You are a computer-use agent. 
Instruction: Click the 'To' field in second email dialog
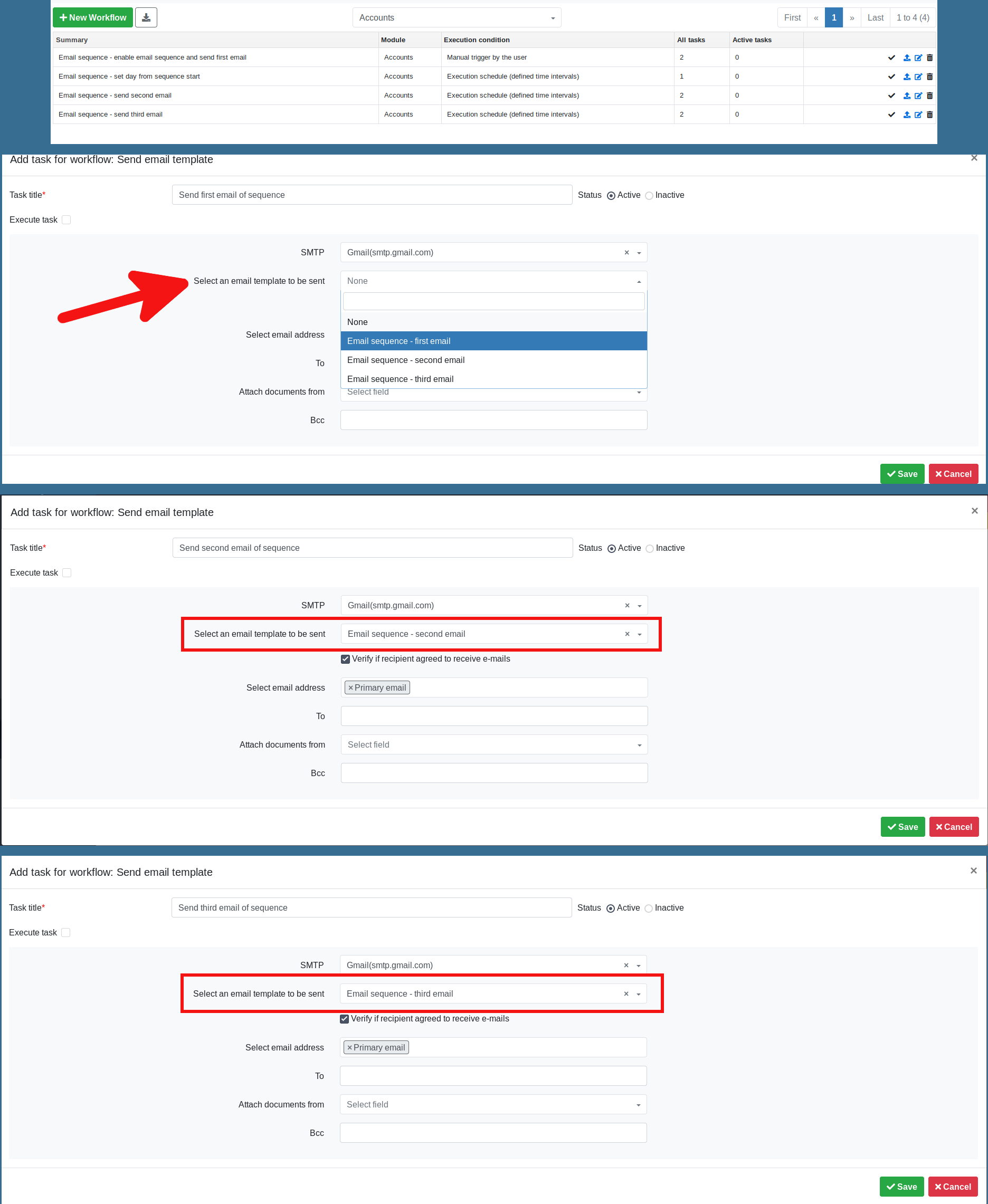[x=494, y=716]
